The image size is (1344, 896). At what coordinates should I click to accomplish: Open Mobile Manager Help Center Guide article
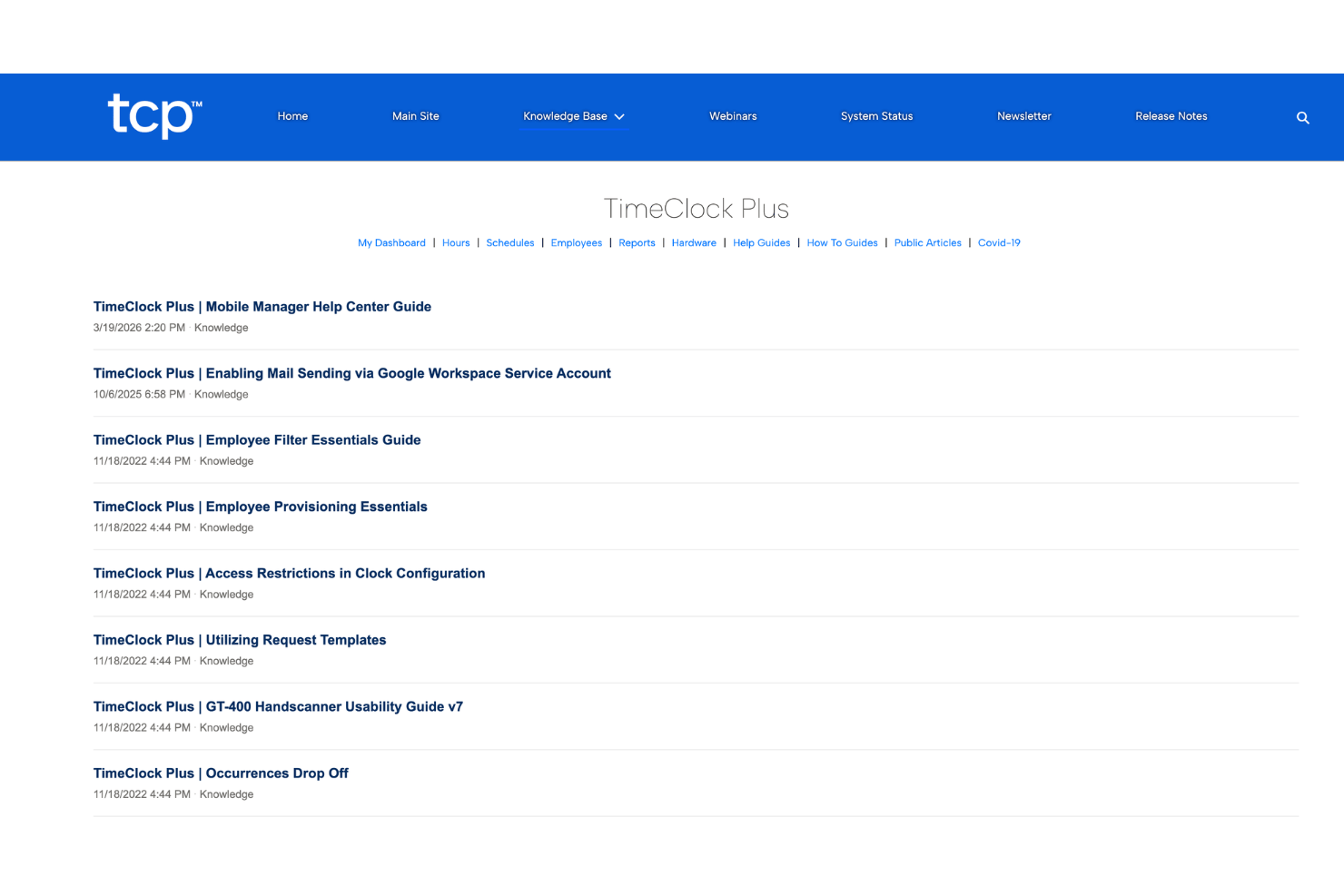pos(262,307)
